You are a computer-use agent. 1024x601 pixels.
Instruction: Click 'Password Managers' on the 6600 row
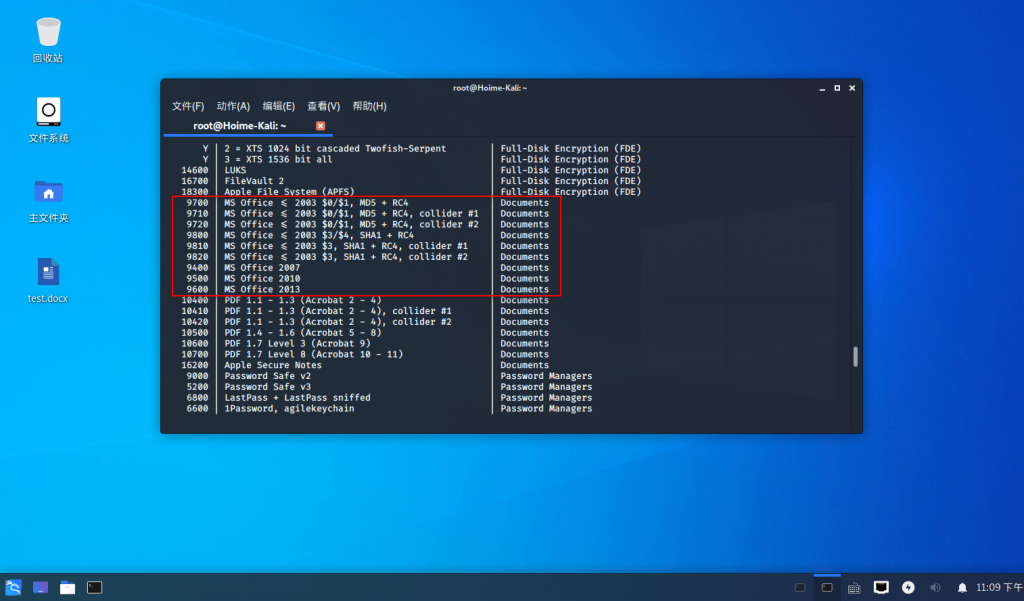coord(547,408)
